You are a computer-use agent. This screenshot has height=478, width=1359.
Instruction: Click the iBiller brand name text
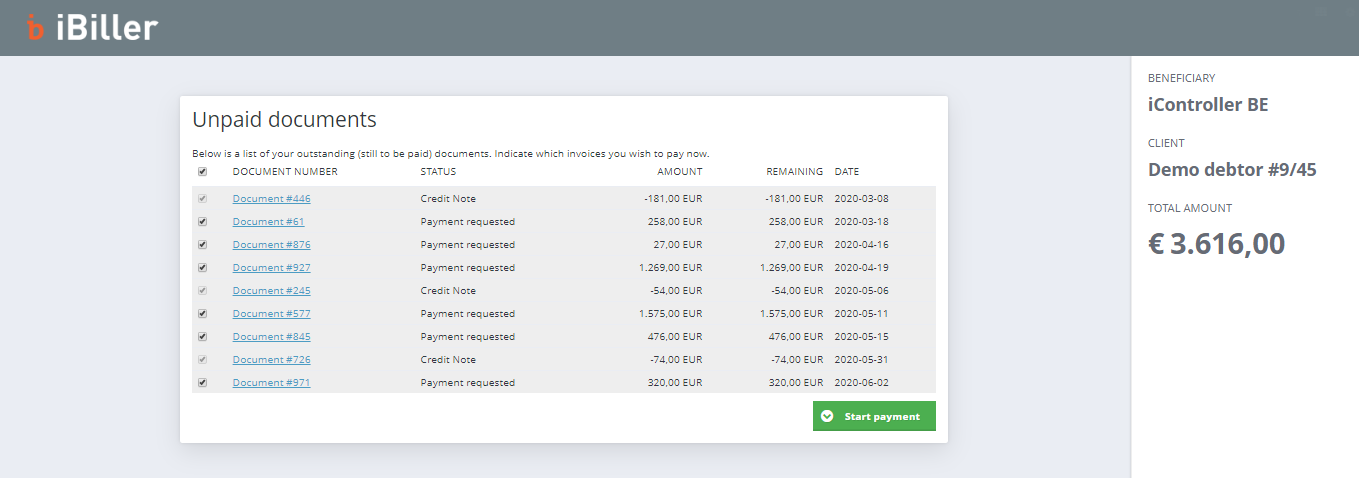point(107,28)
